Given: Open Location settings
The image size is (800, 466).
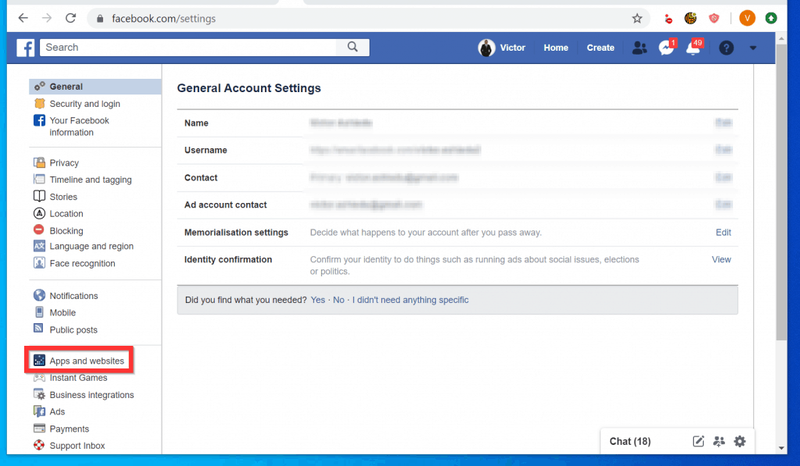Looking at the screenshot, I should point(66,213).
